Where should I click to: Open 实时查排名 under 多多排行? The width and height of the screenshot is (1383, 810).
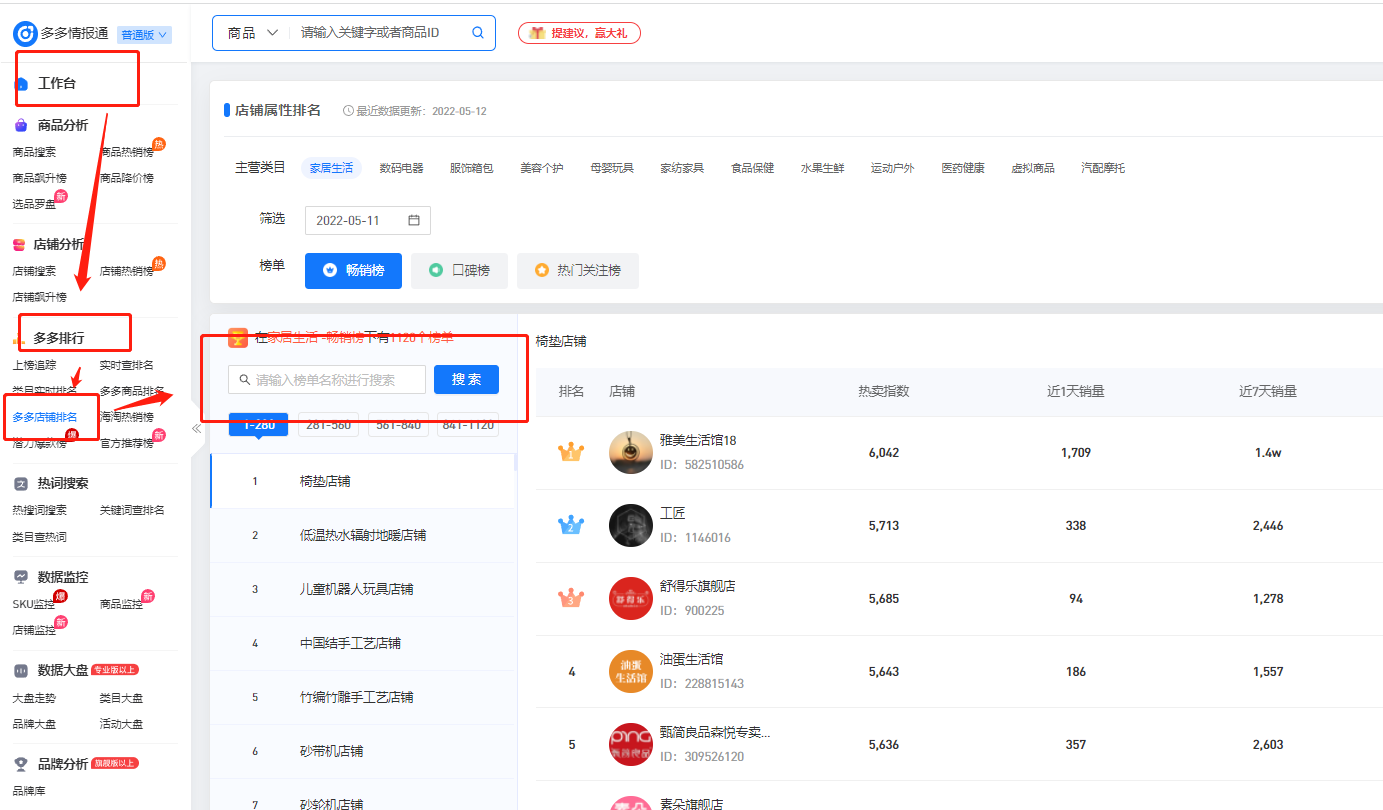point(127,365)
